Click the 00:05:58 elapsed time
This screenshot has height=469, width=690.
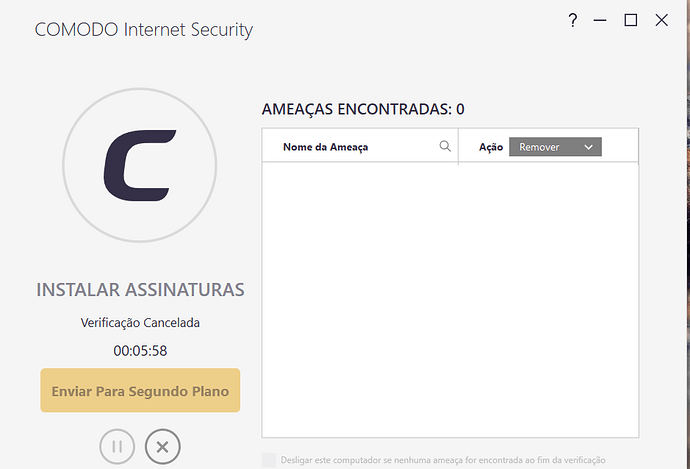click(x=140, y=351)
